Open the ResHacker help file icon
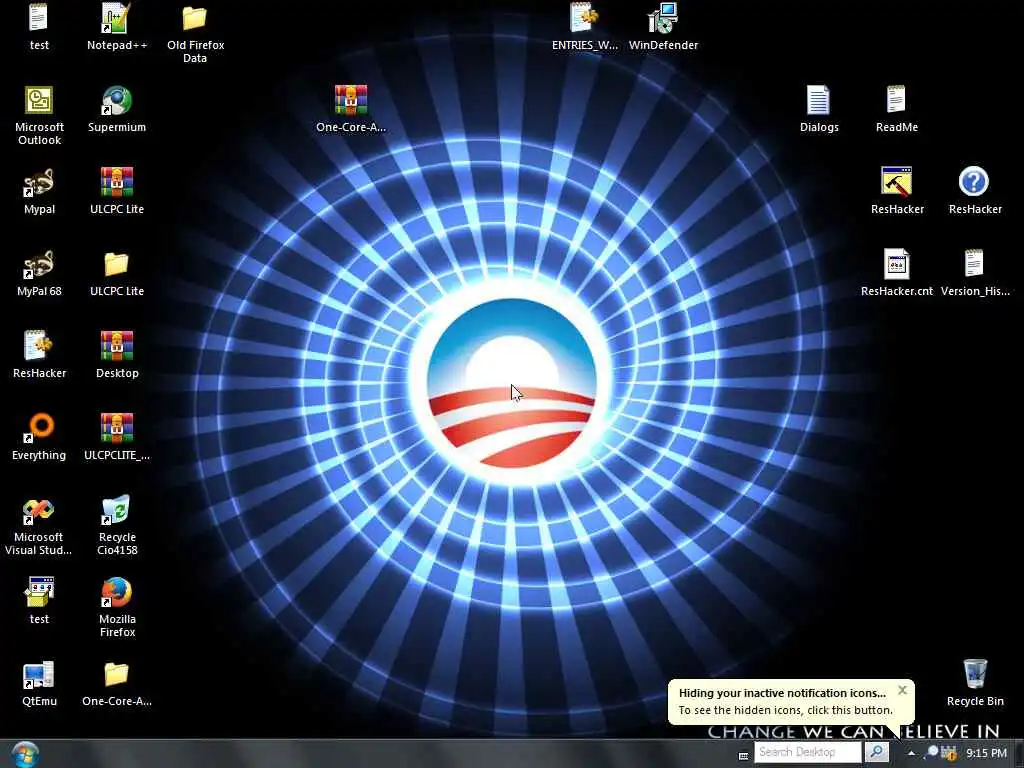The height and width of the screenshot is (768, 1024). coord(974,191)
